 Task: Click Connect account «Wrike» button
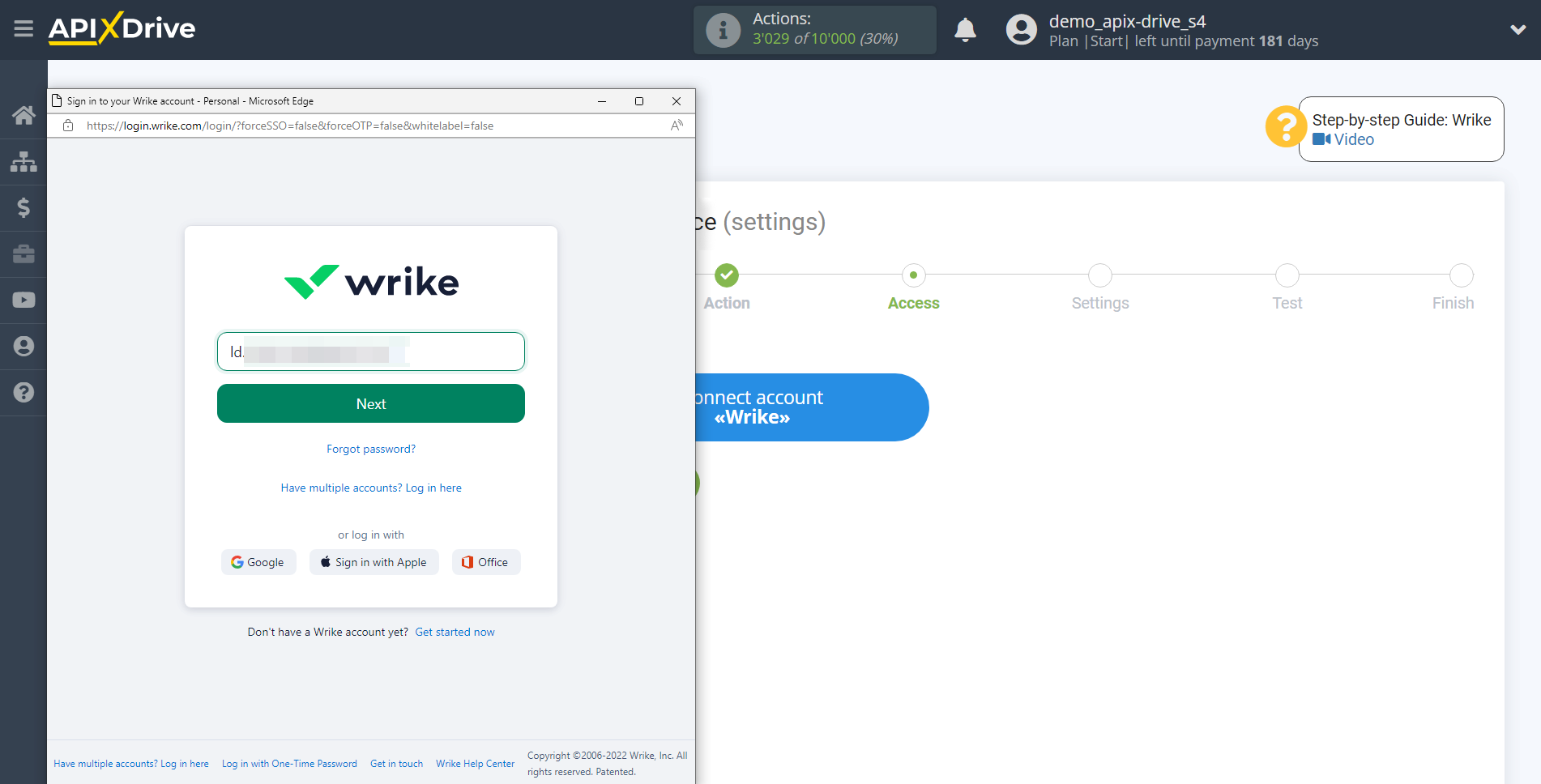tap(811, 407)
